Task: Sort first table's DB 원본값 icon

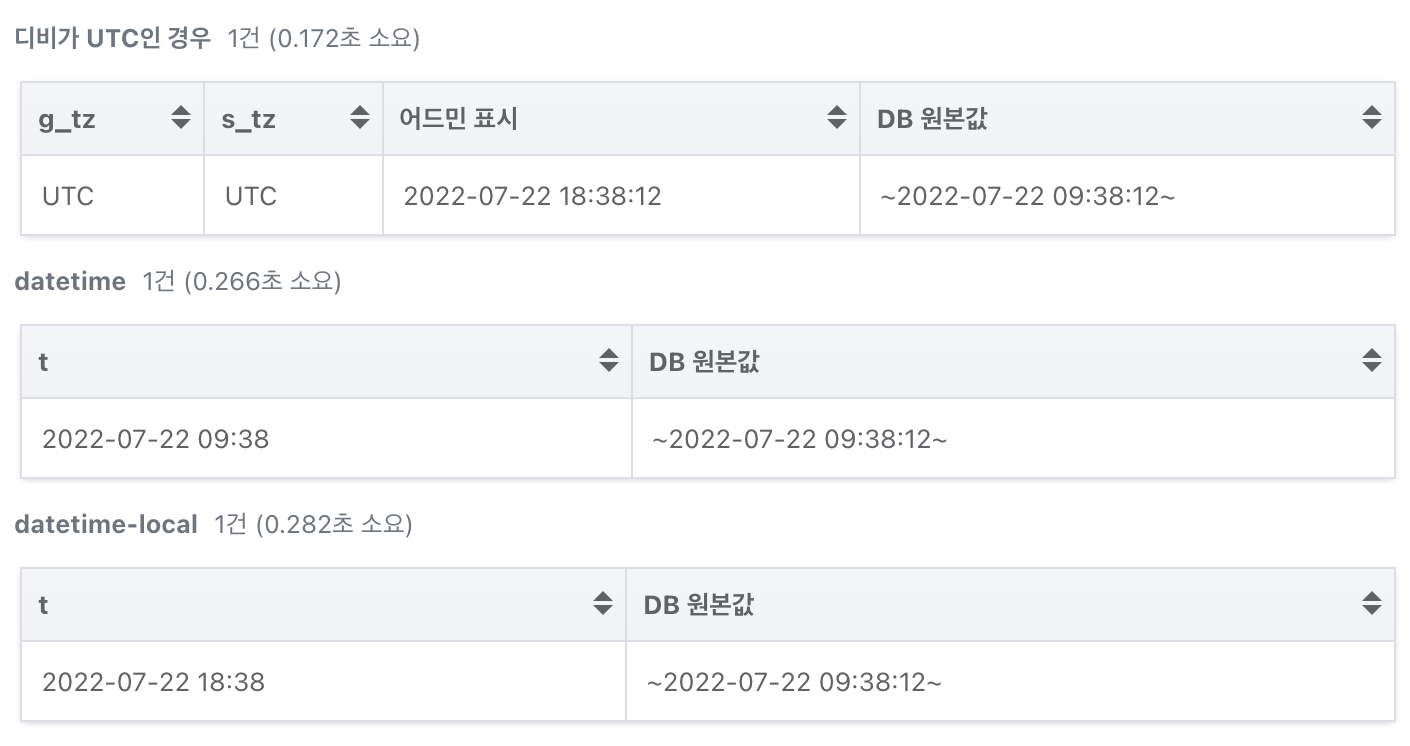Action: [1372, 118]
